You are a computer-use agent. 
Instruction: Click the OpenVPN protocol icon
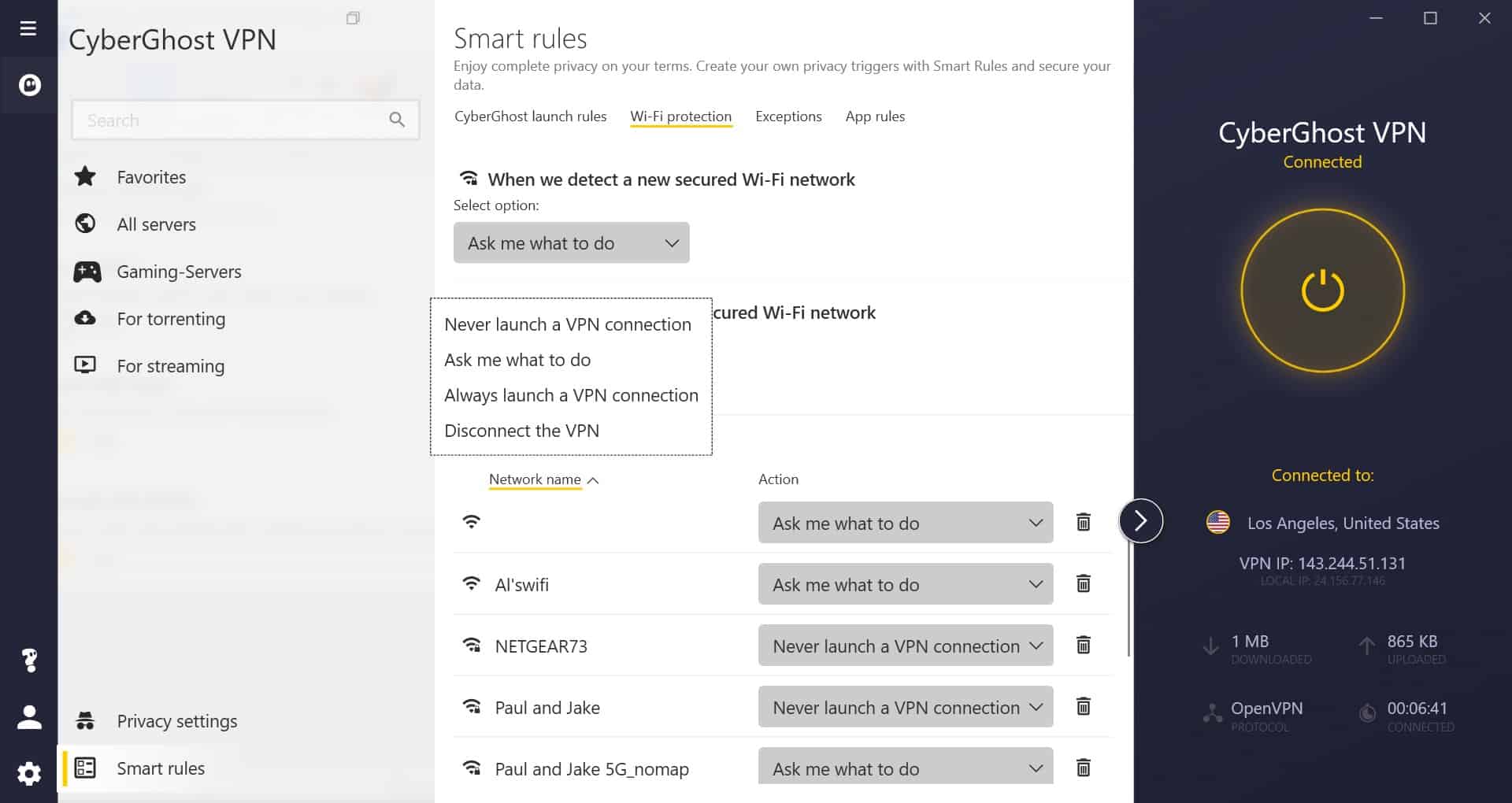click(1213, 713)
